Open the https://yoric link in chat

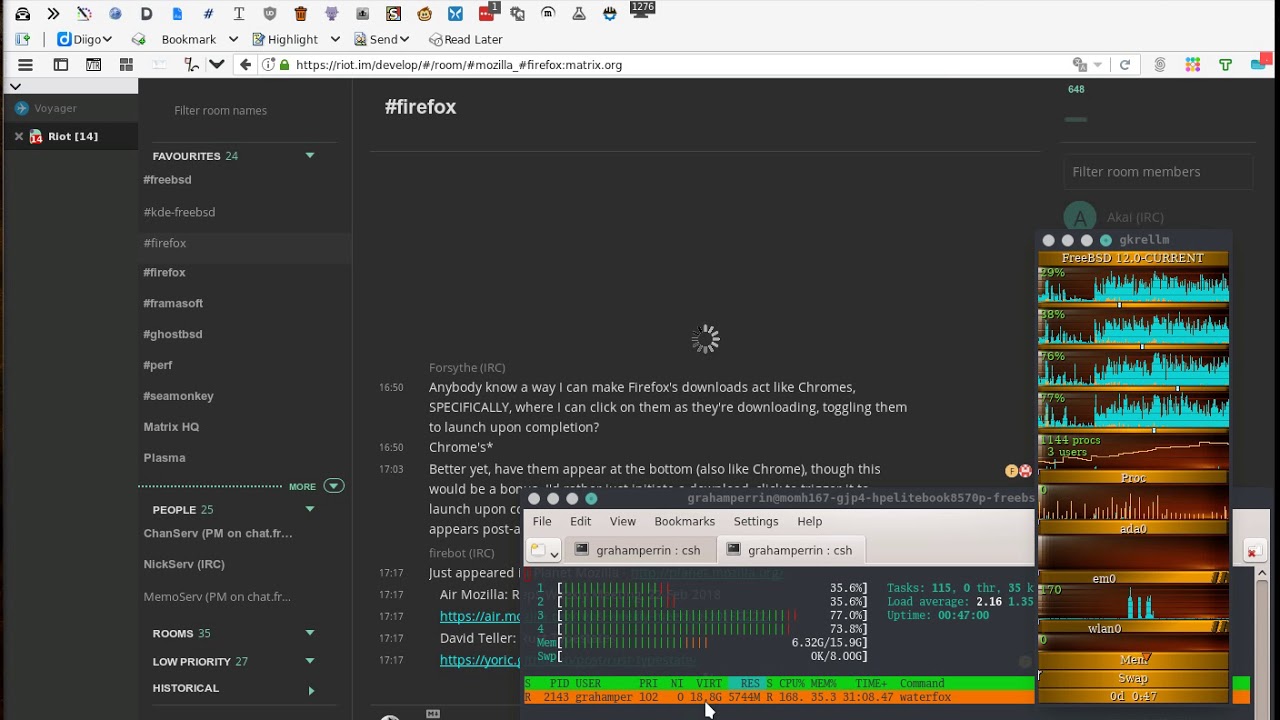(480, 660)
